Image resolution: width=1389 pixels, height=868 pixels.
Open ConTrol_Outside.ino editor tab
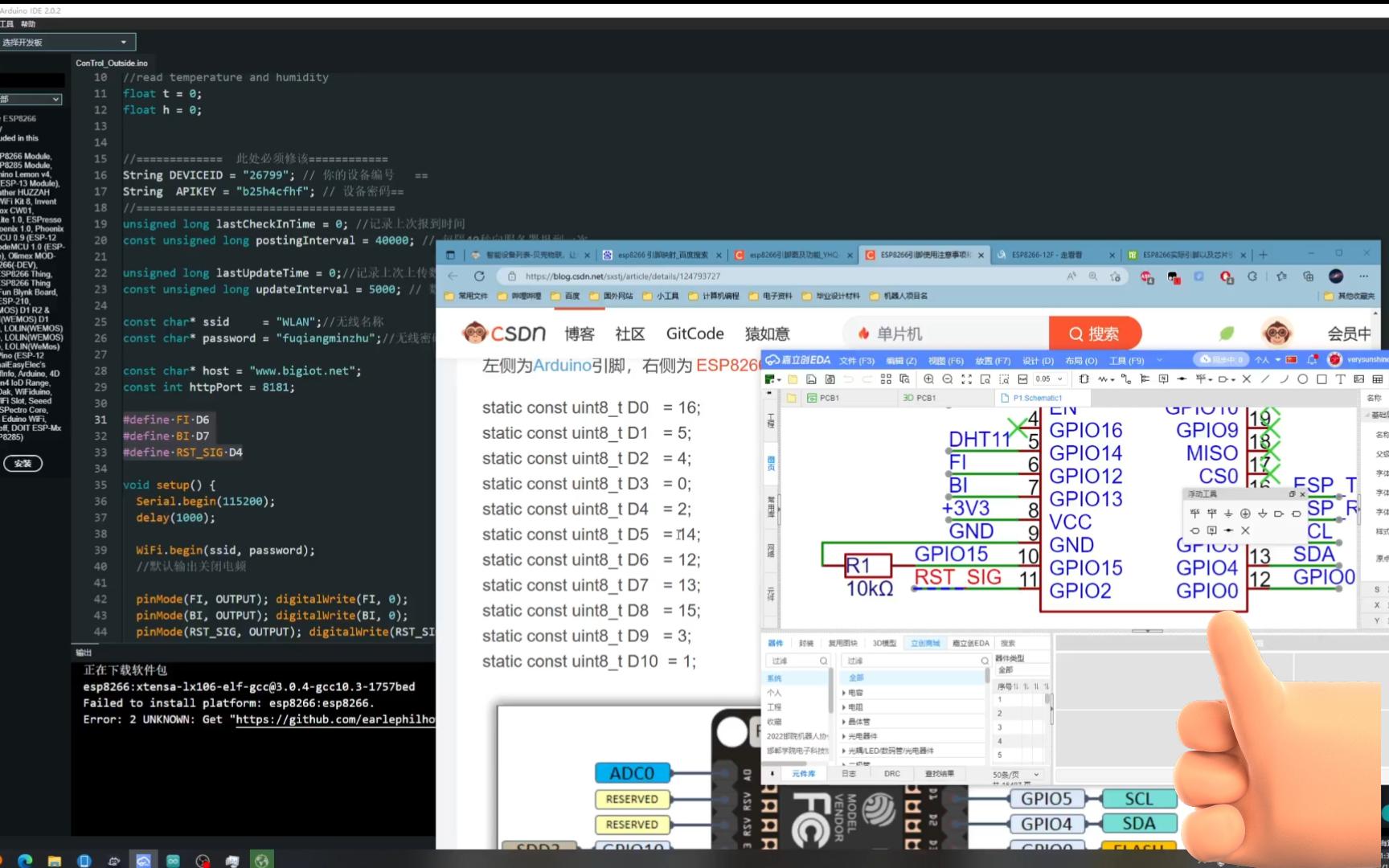click(112, 63)
